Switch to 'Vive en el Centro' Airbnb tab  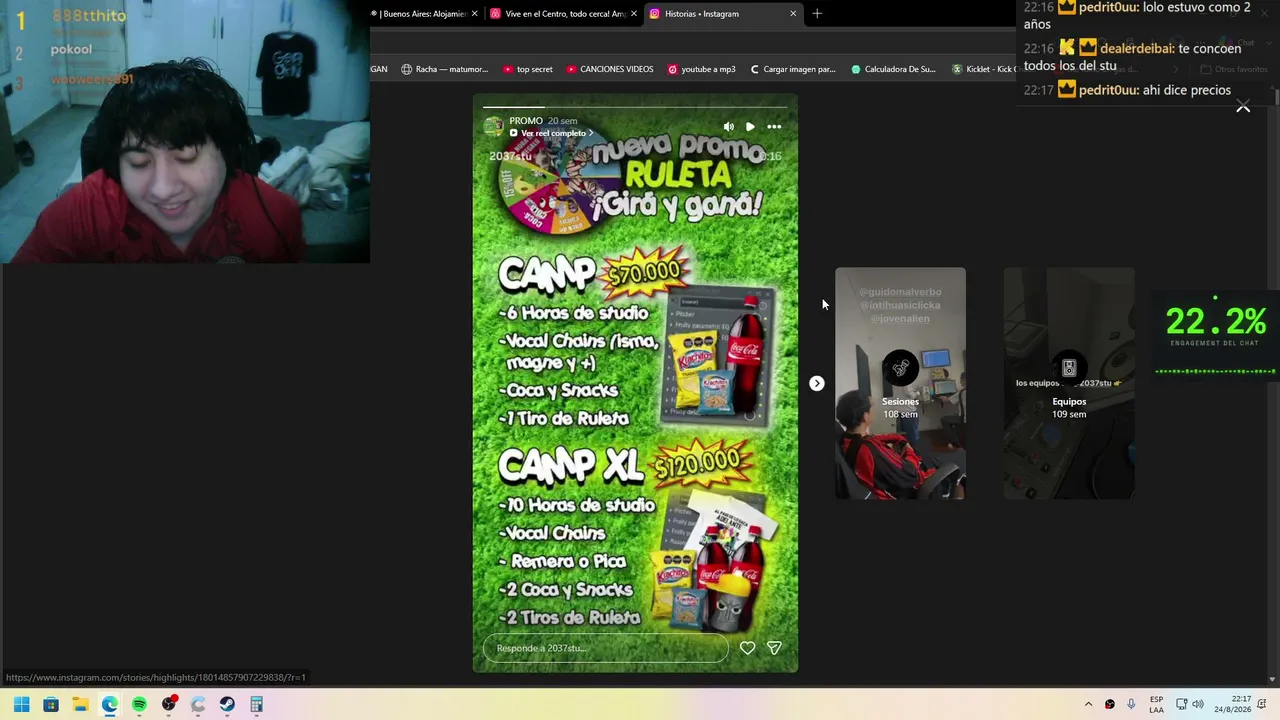point(562,14)
